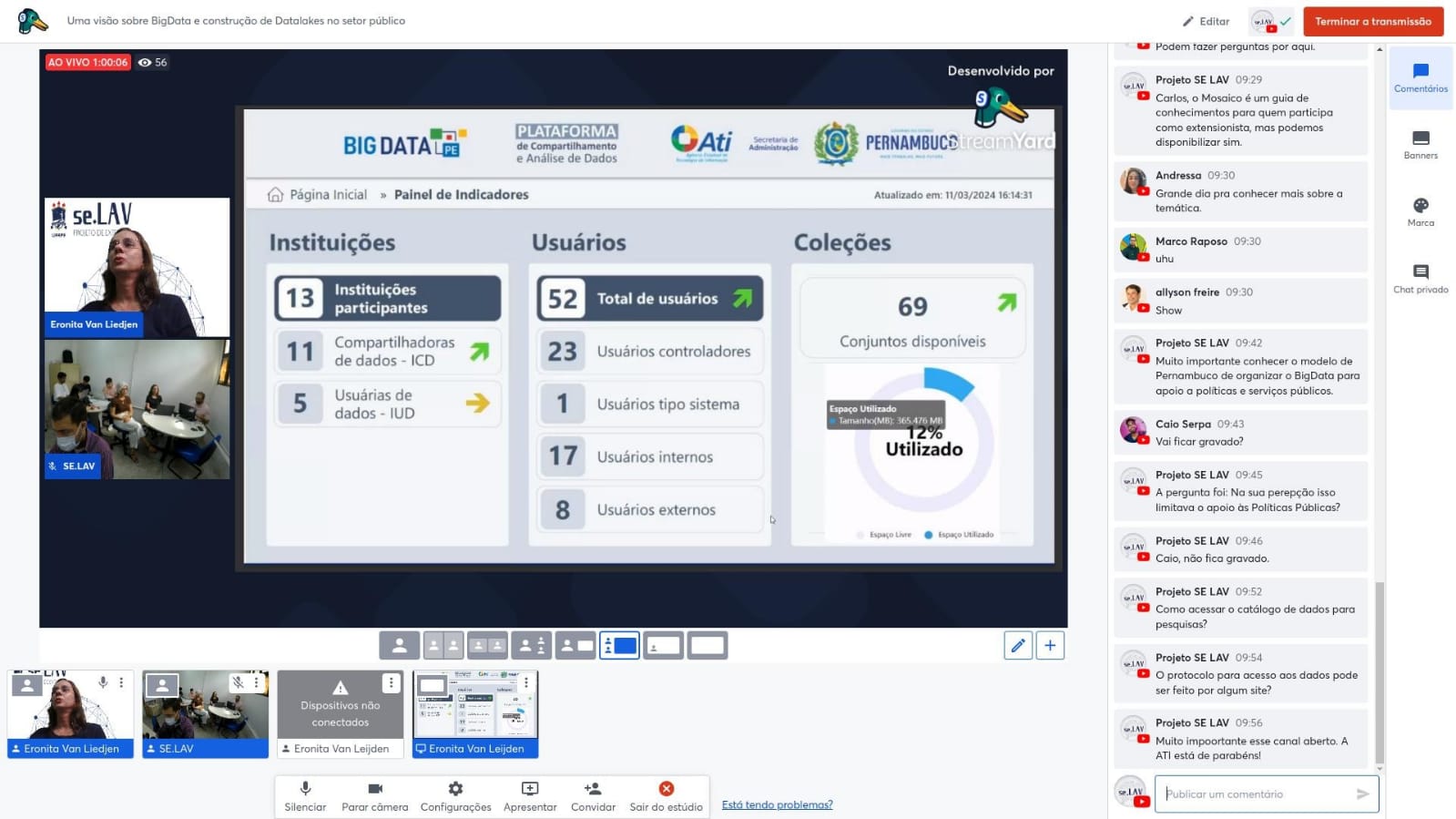Click Apresentar to share screen
The image size is (1456, 819).
coord(530,795)
